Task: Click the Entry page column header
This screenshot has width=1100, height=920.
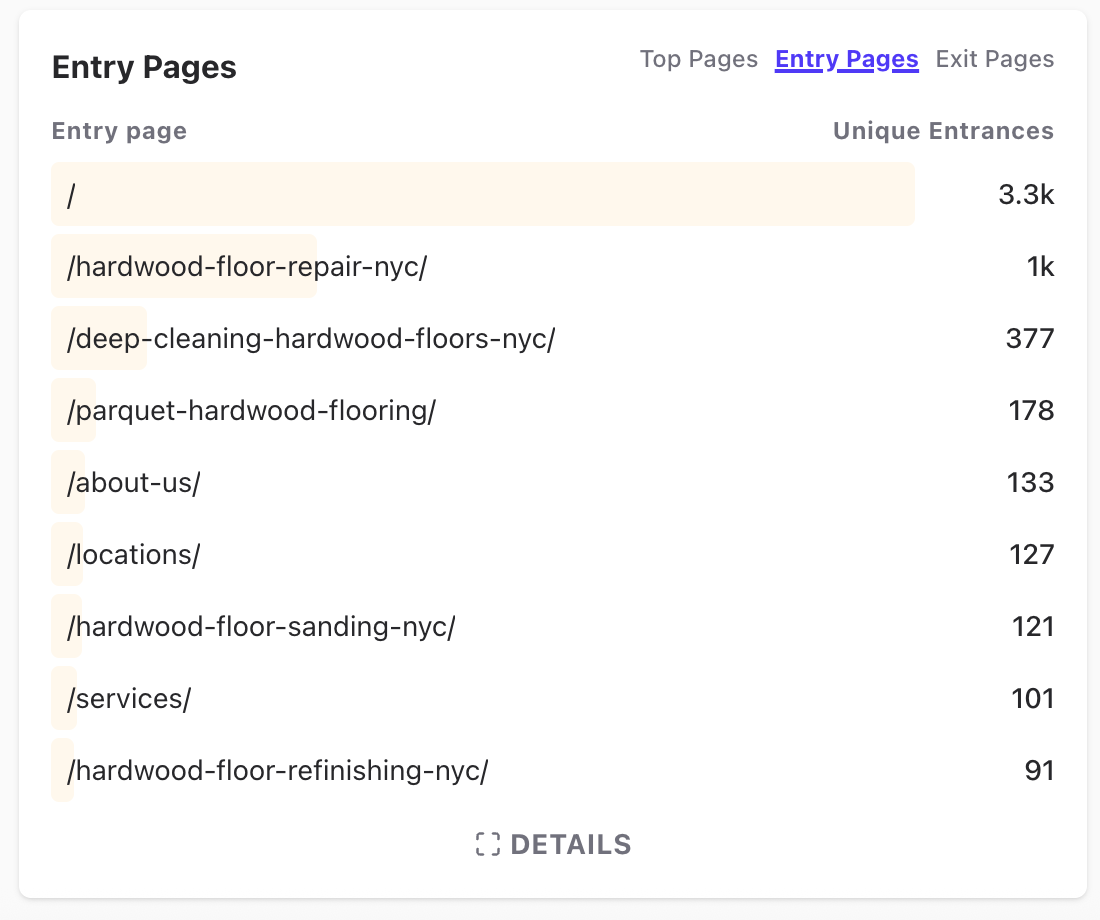Action: 119,131
